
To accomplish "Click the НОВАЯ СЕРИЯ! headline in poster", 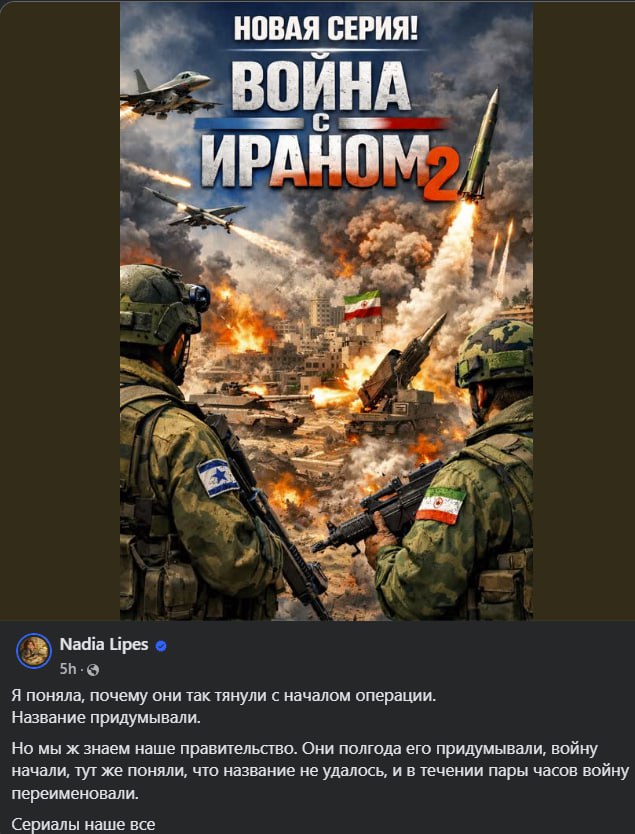I will [x=326, y=29].
